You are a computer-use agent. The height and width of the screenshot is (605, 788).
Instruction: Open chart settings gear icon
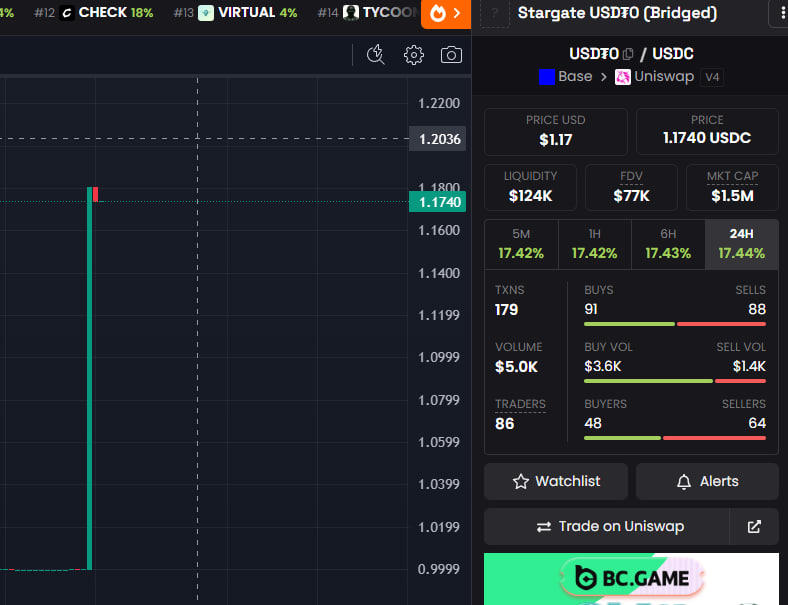click(414, 55)
